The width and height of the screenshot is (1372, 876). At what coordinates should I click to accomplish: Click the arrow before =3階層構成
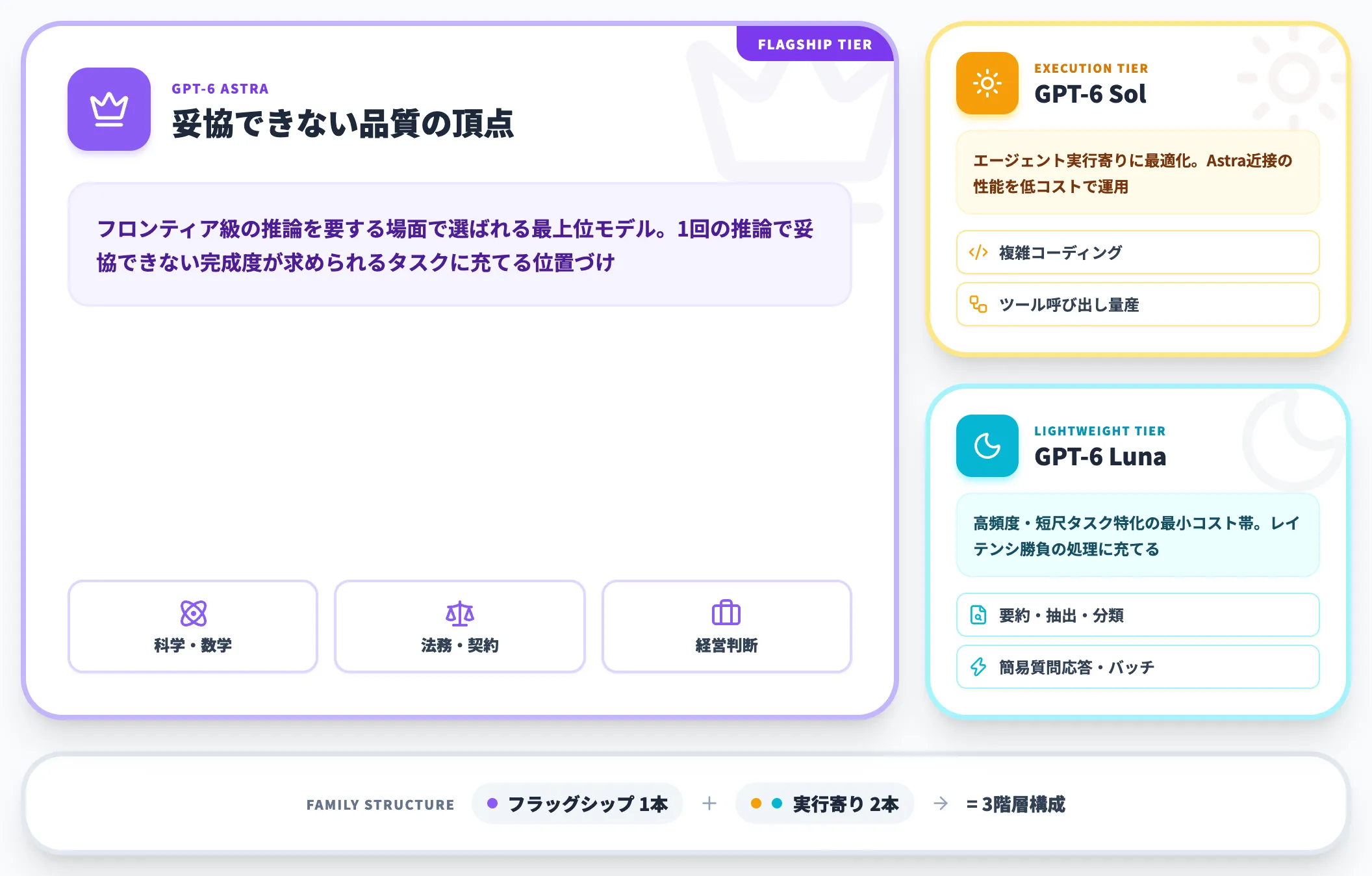[941, 804]
